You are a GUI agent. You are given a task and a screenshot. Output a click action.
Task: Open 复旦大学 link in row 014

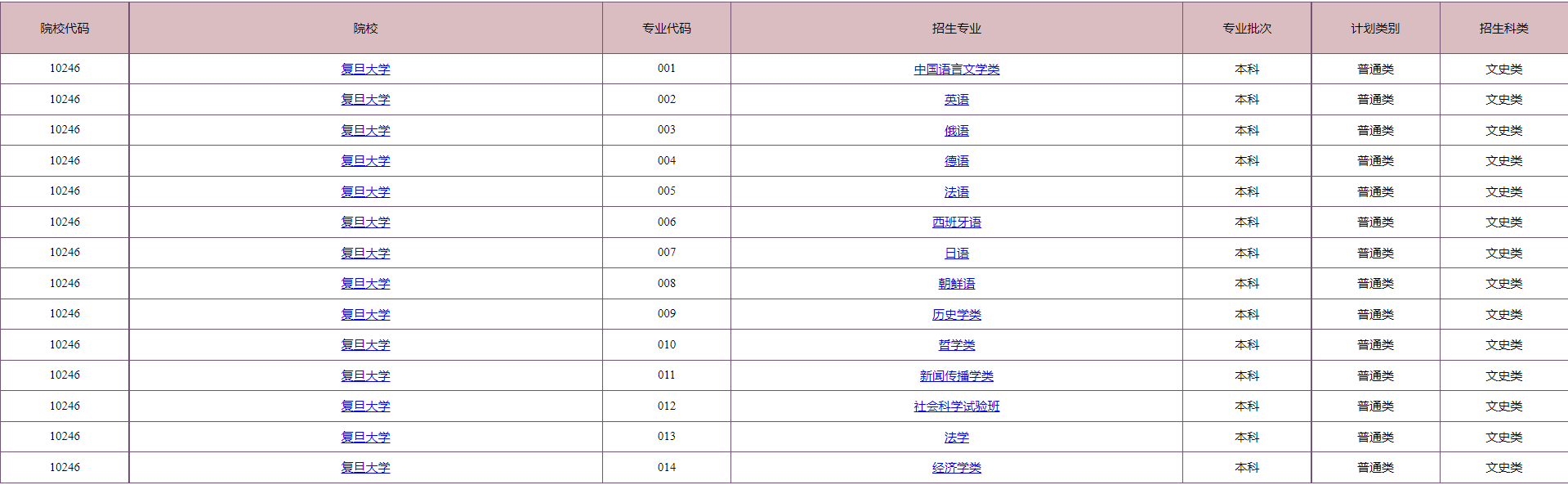point(365,468)
